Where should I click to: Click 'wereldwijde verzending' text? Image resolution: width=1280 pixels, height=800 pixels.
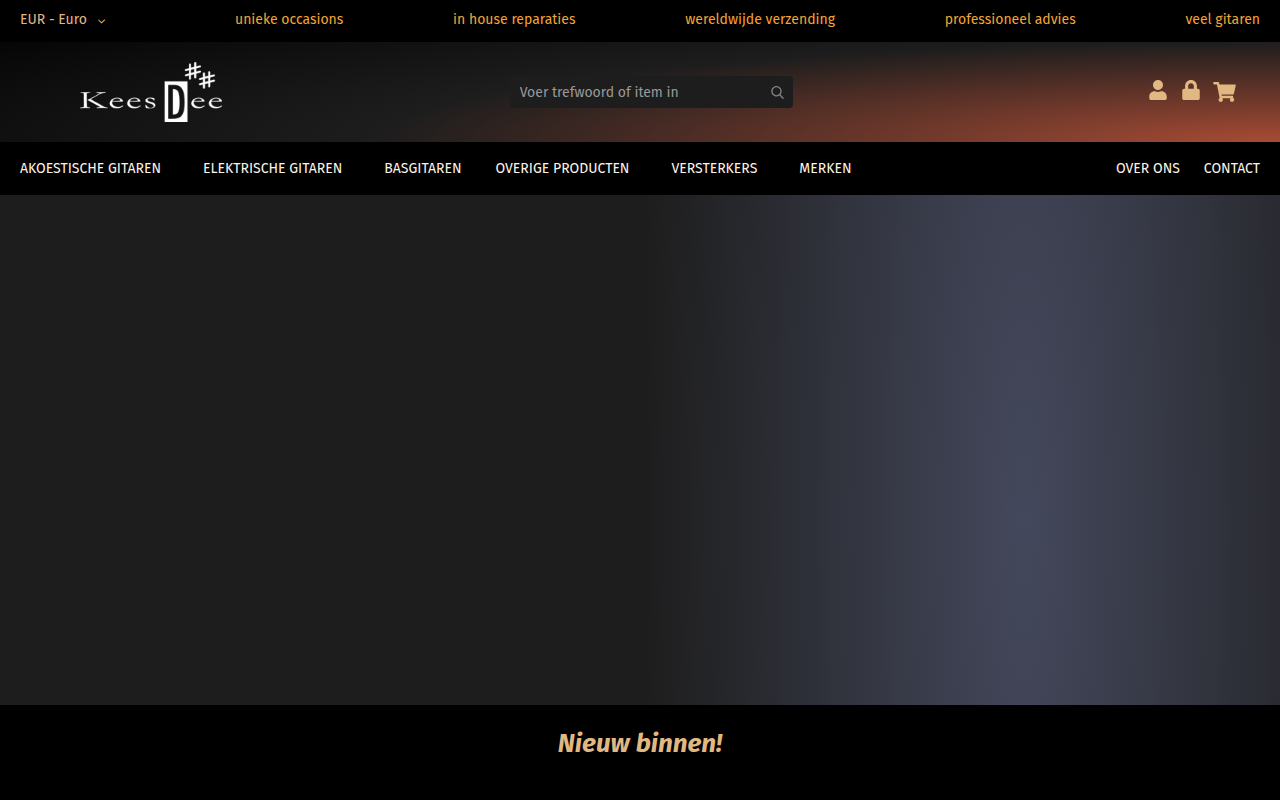pos(760,19)
